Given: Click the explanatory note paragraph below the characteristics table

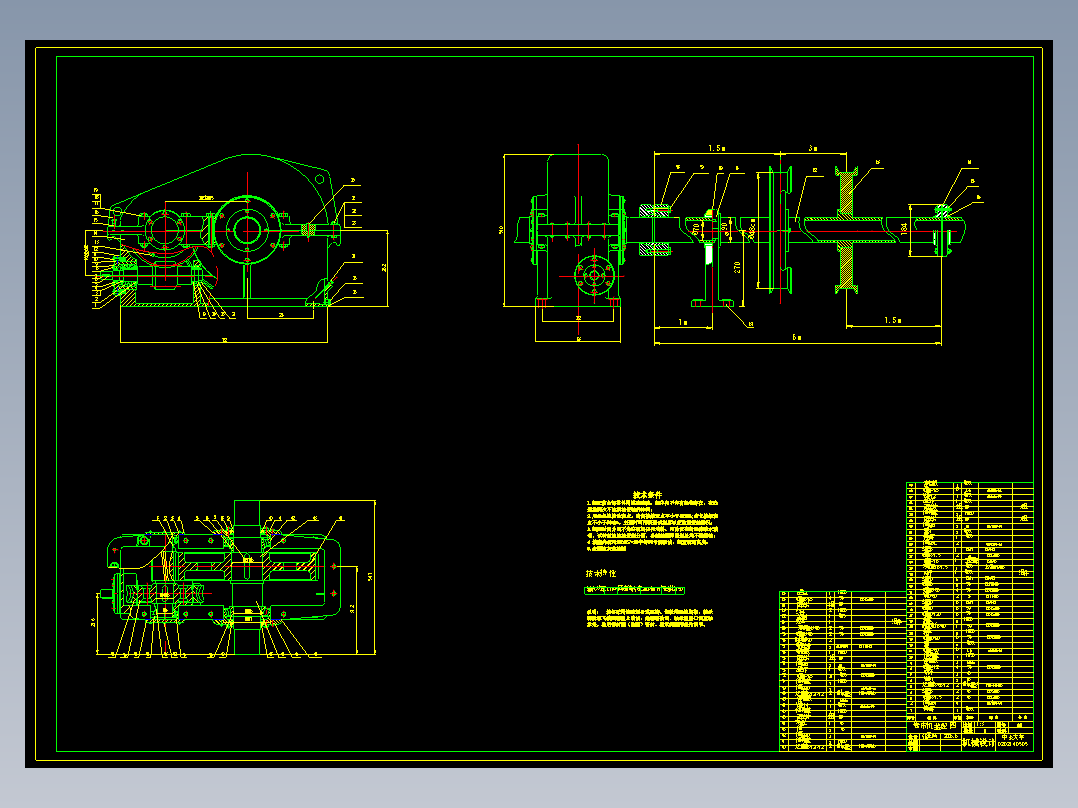Looking at the screenshot, I should [650, 618].
